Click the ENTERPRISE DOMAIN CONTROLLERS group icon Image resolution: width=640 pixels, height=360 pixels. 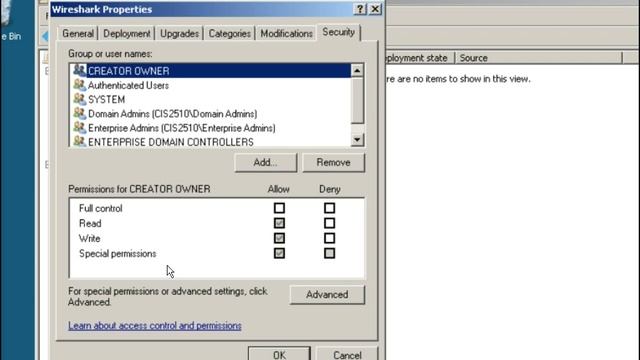(80, 141)
